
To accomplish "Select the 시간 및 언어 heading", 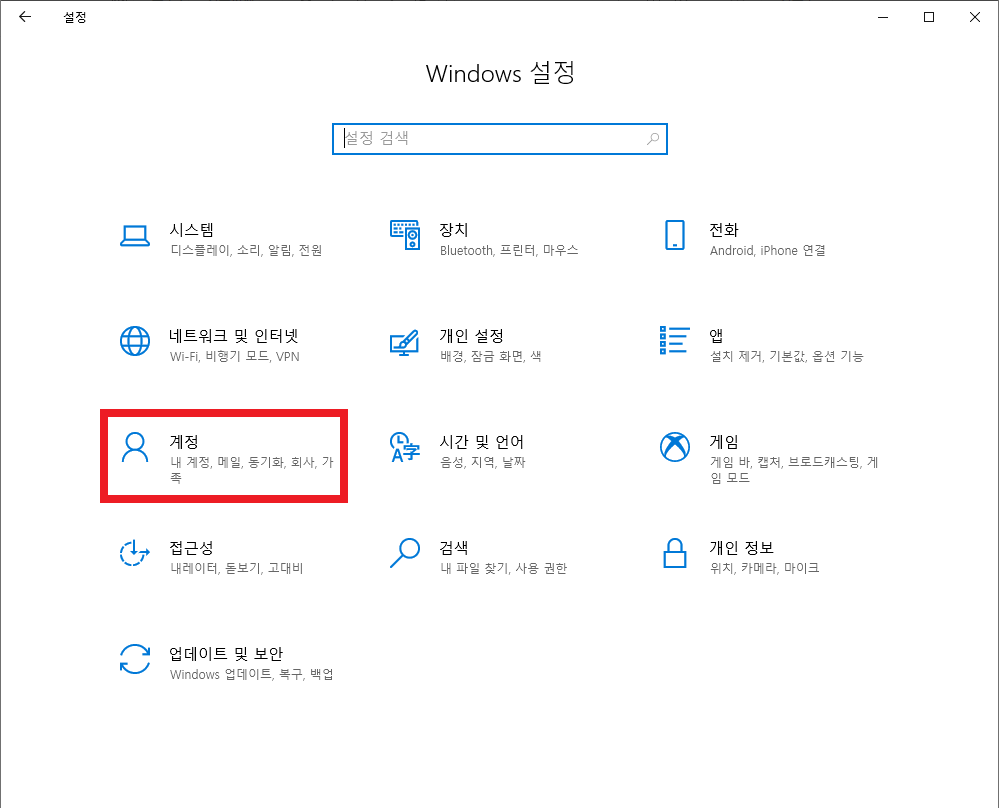I will click(482, 441).
